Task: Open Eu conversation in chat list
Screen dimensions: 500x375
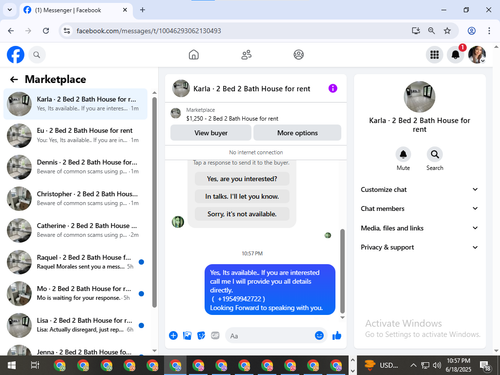Action: click(76, 135)
